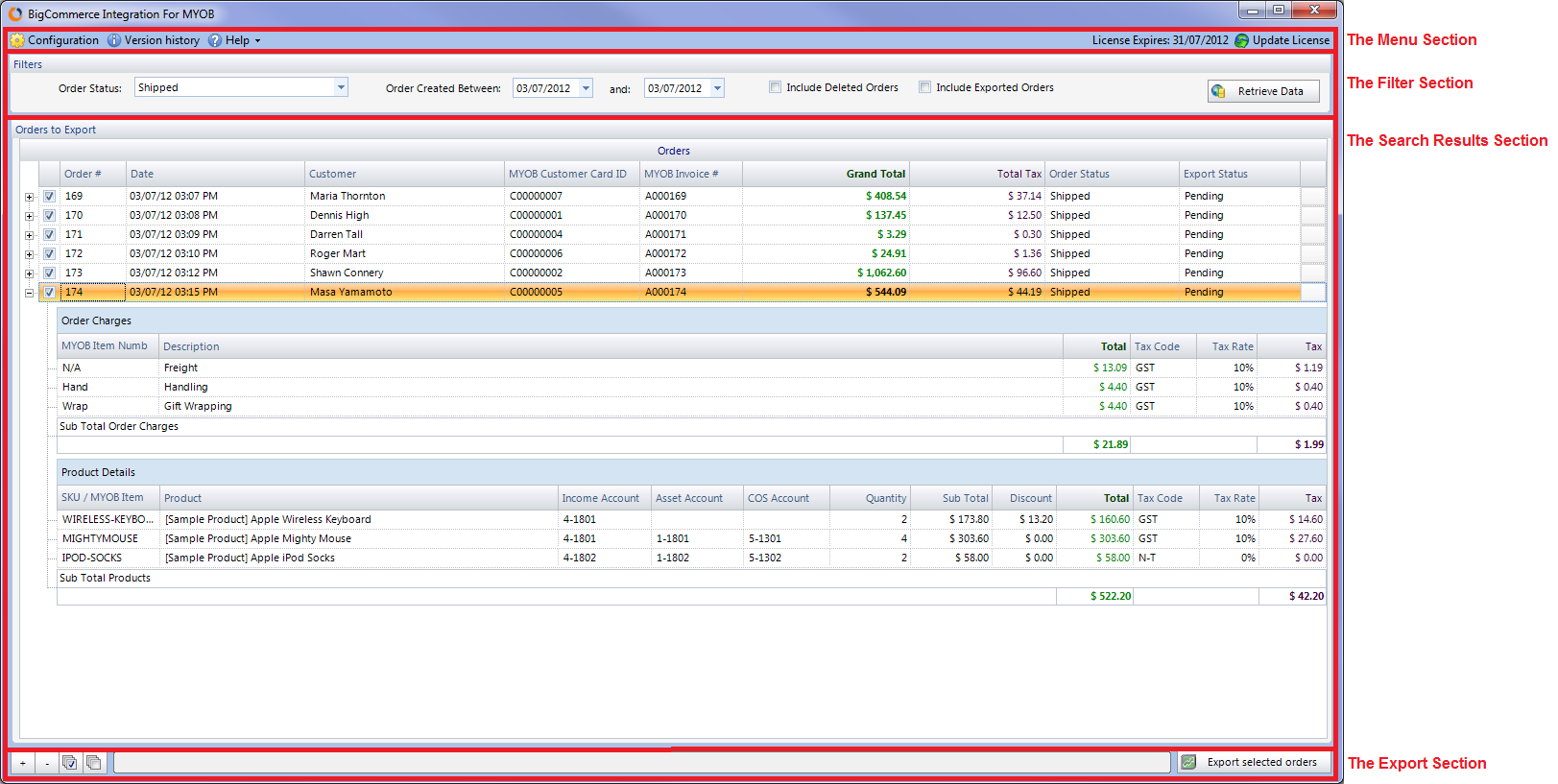Sort by the Export Status column header
Image resolution: width=1558 pixels, height=784 pixels.
point(1239,174)
